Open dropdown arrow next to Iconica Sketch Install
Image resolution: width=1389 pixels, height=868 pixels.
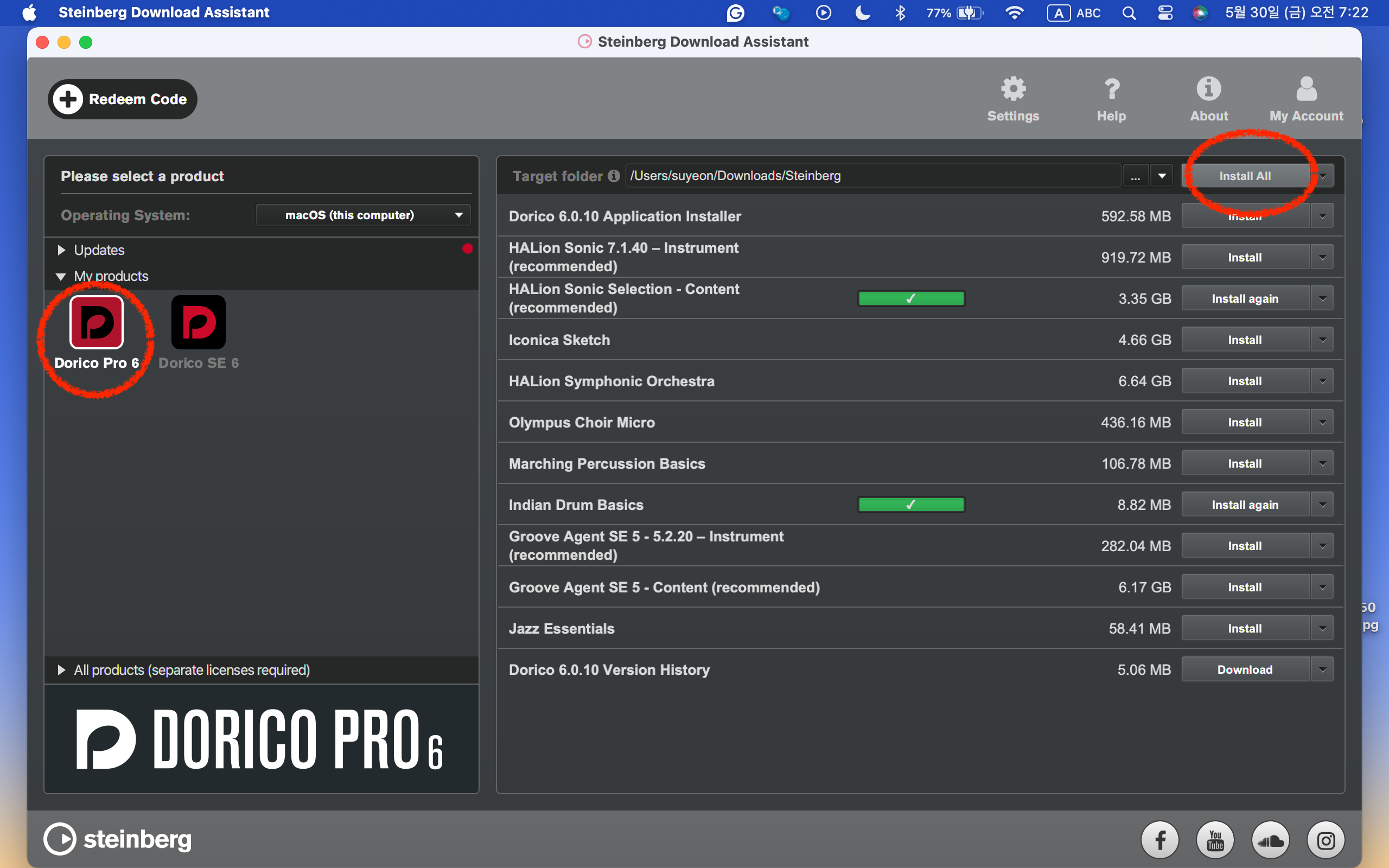click(1322, 340)
